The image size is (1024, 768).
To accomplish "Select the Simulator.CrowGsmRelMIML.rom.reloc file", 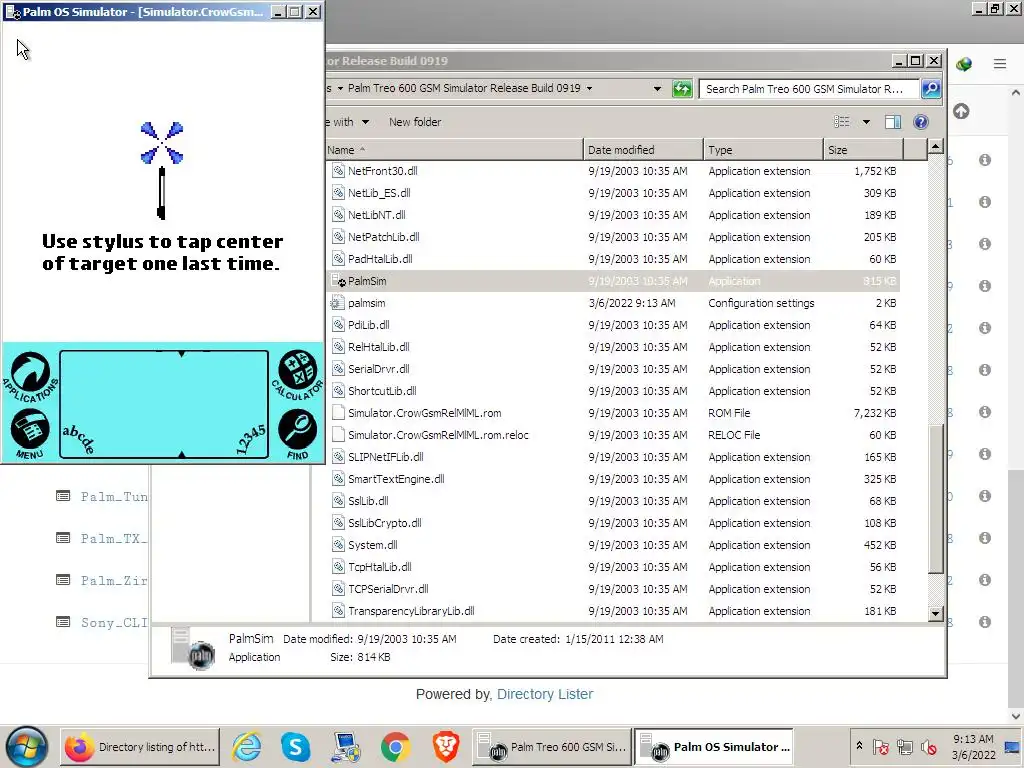I will (x=438, y=435).
